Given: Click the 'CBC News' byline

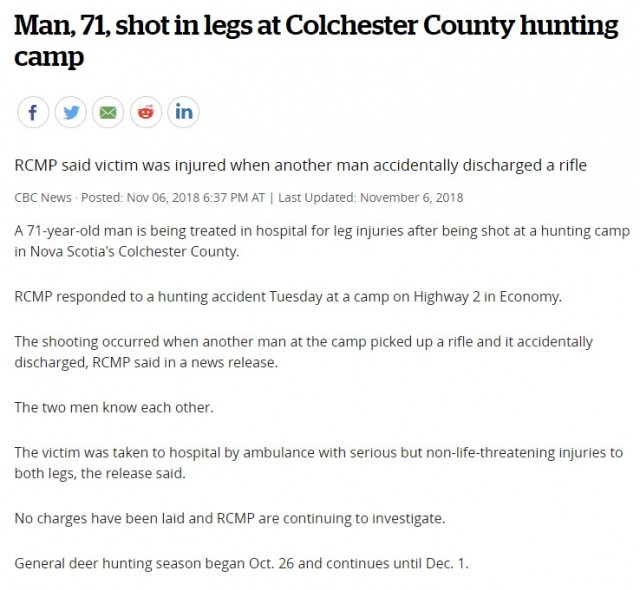Looking at the screenshot, I should click(43, 197).
